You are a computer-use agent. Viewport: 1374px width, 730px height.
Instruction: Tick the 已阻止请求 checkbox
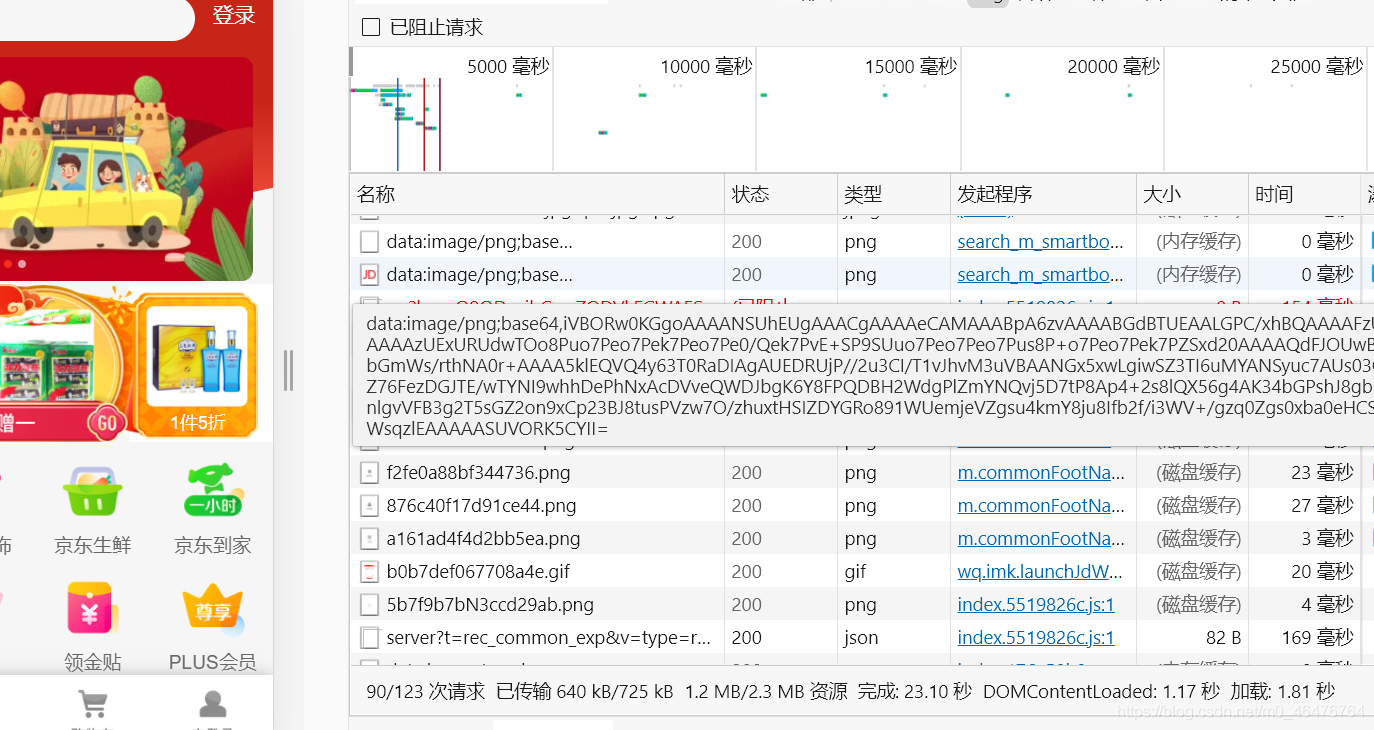[371, 27]
